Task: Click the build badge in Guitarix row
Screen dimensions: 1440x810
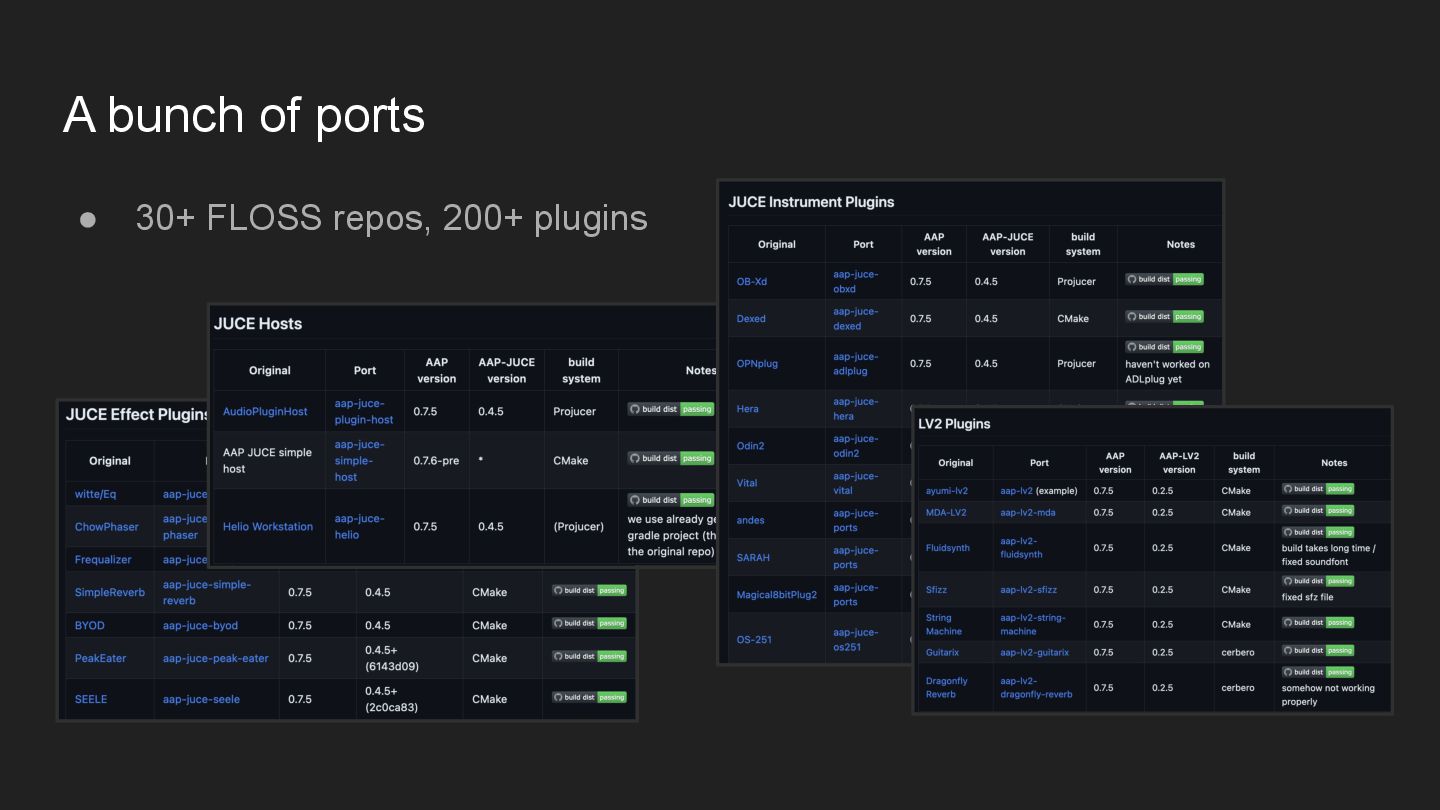Action: pyautogui.click(x=1318, y=650)
